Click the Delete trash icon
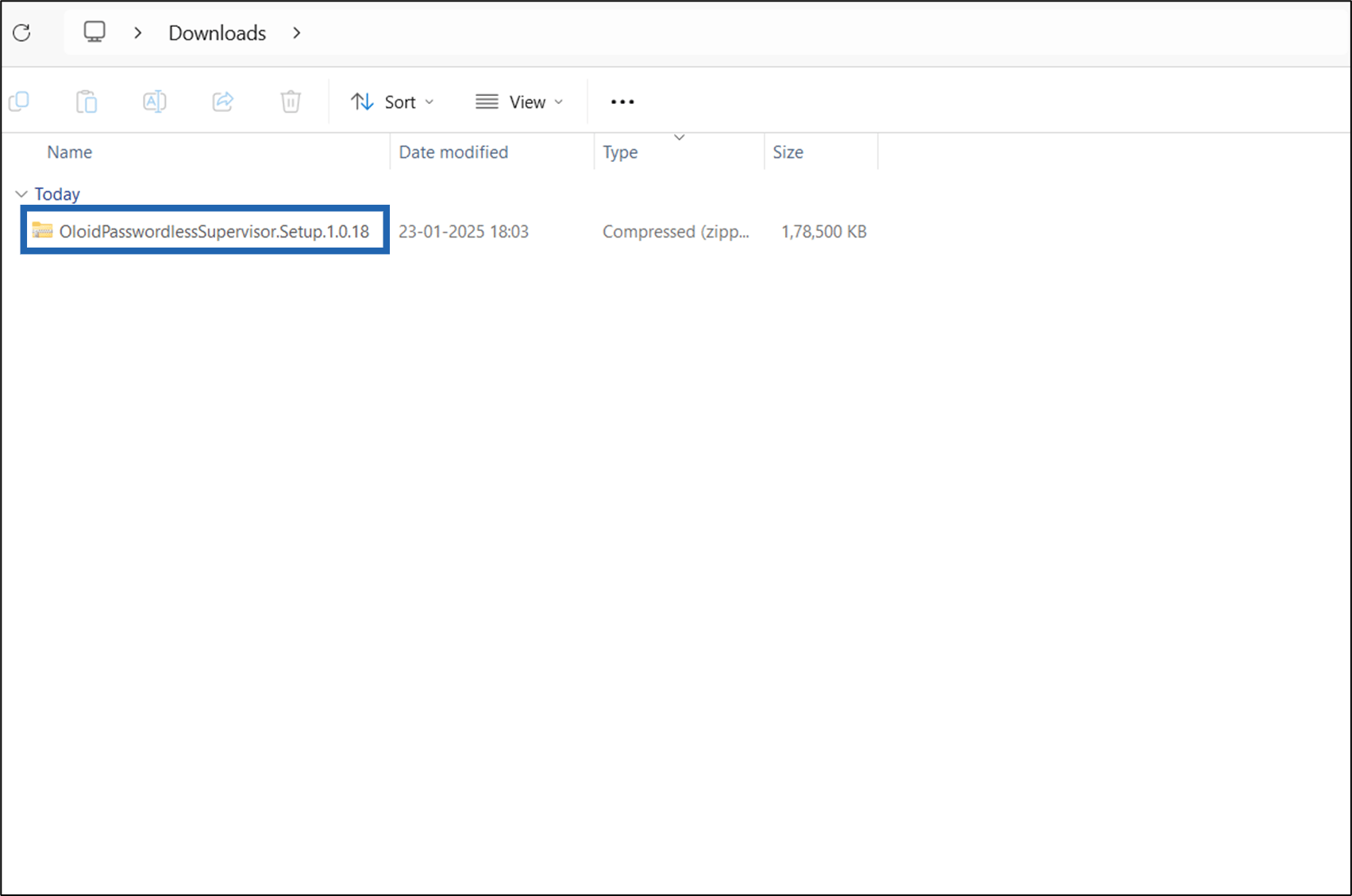The image size is (1352, 896). point(291,102)
